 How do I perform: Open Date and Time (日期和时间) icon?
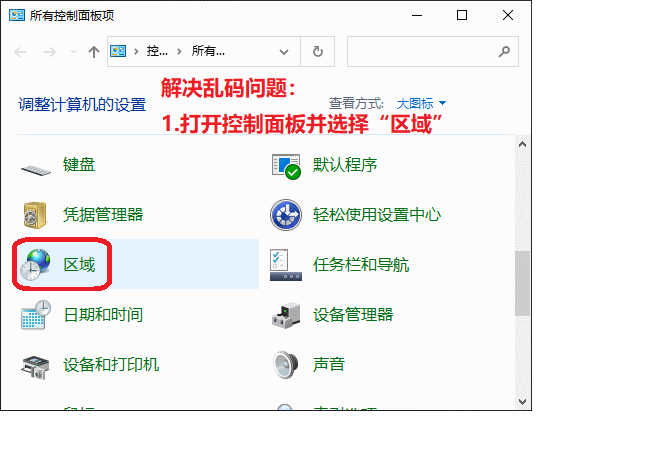pos(36,315)
